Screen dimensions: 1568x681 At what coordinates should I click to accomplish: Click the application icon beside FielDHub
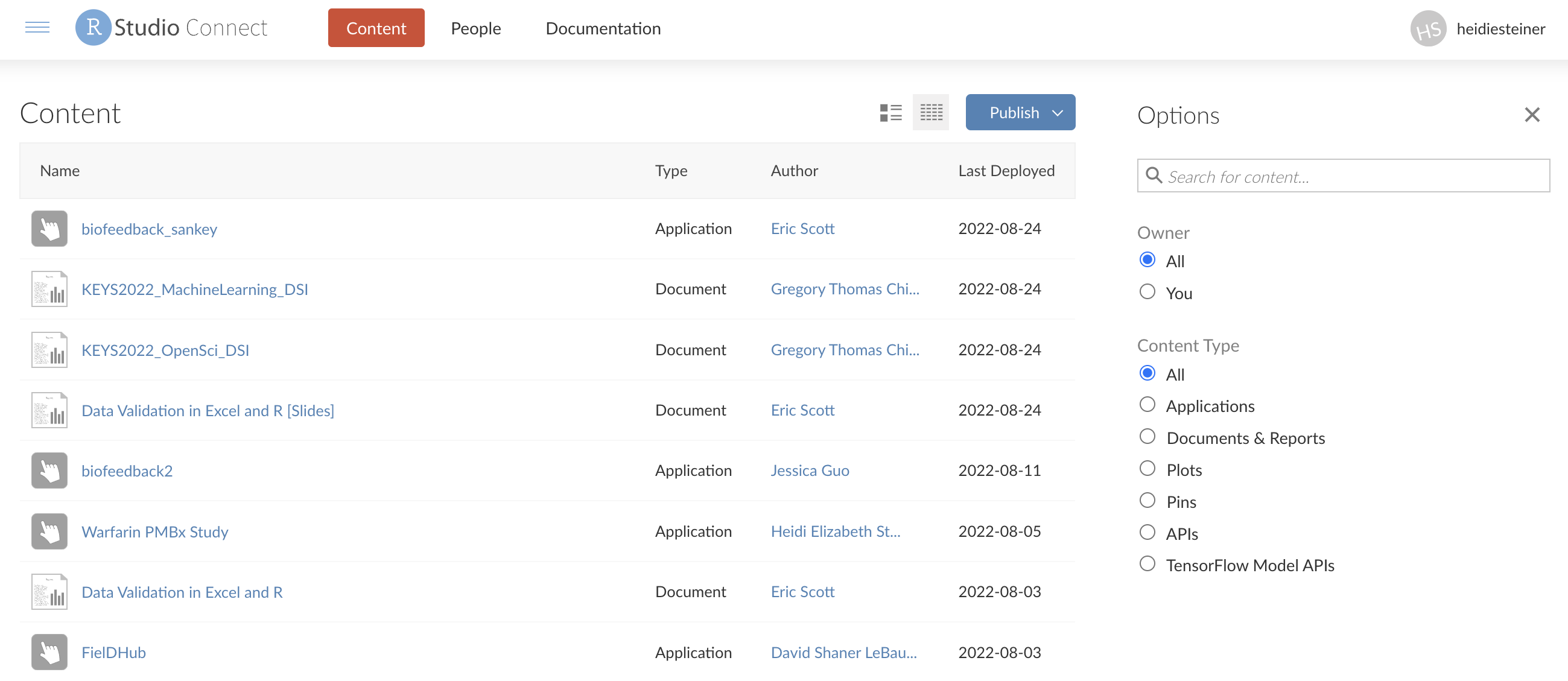[49, 652]
